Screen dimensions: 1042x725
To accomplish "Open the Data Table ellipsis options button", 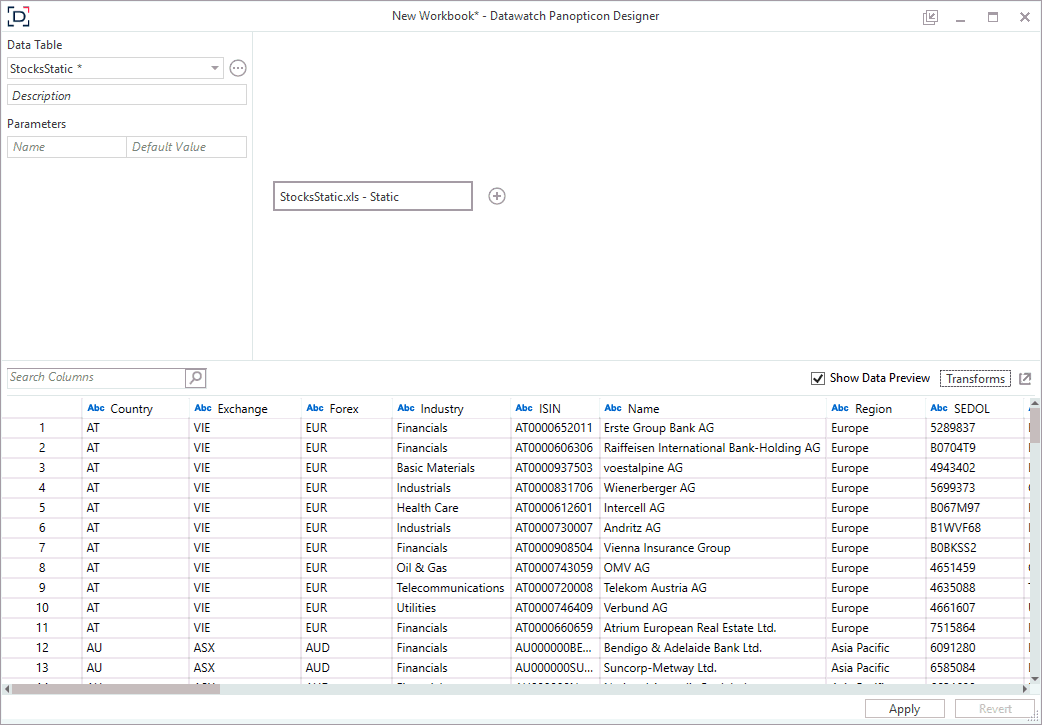I will (x=237, y=68).
